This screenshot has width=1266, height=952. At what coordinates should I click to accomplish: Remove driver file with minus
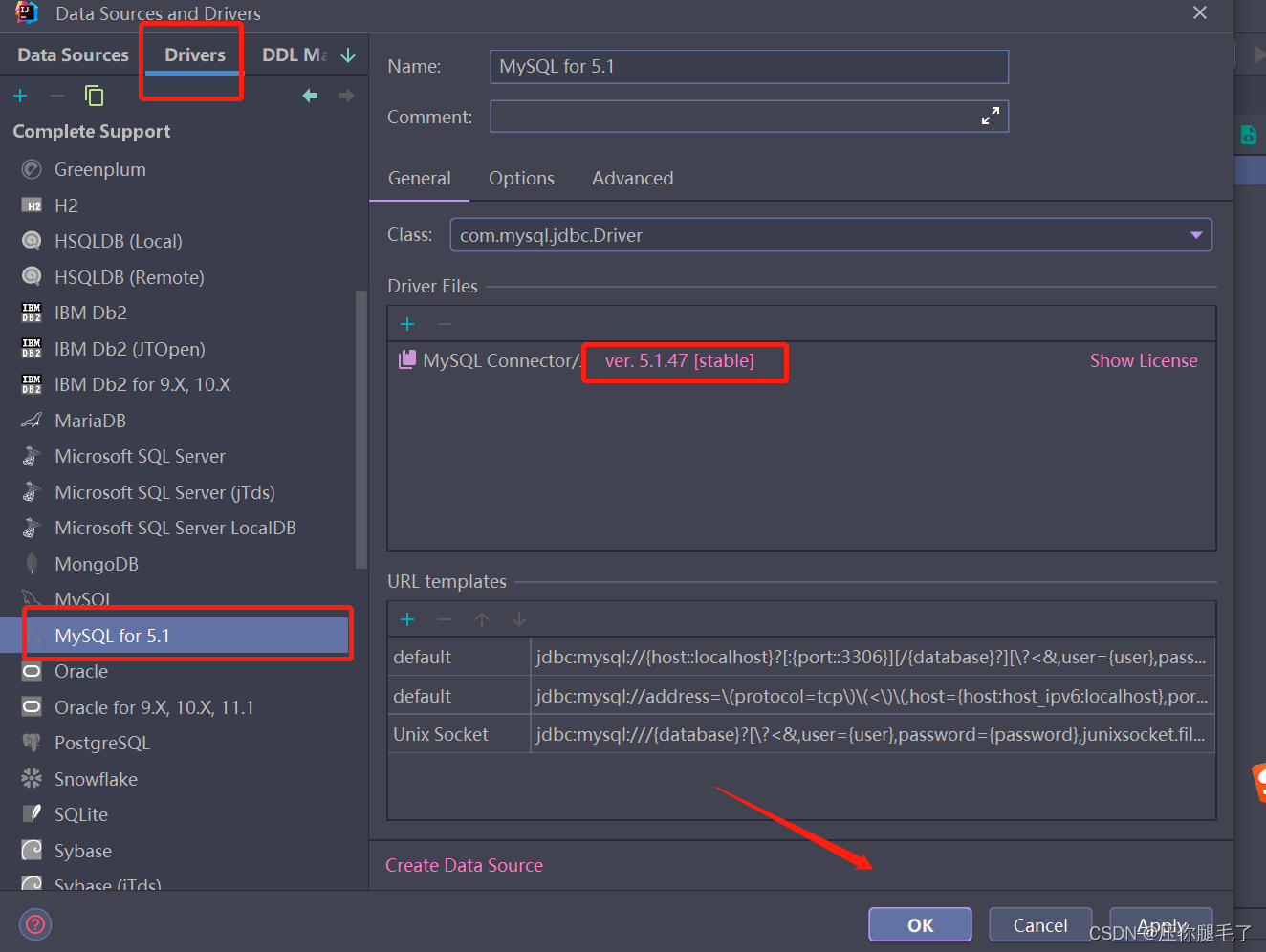pyautogui.click(x=445, y=324)
